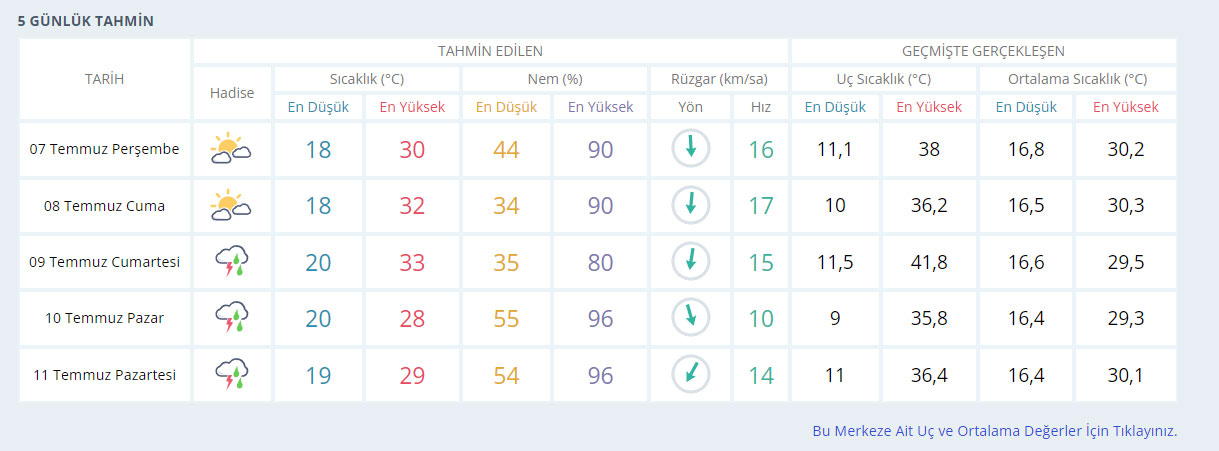1219x451 pixels.
Task: Click the thunderstorm icon for 11 Temmuz Pazartesi
Action: click(x=231, y=375)
